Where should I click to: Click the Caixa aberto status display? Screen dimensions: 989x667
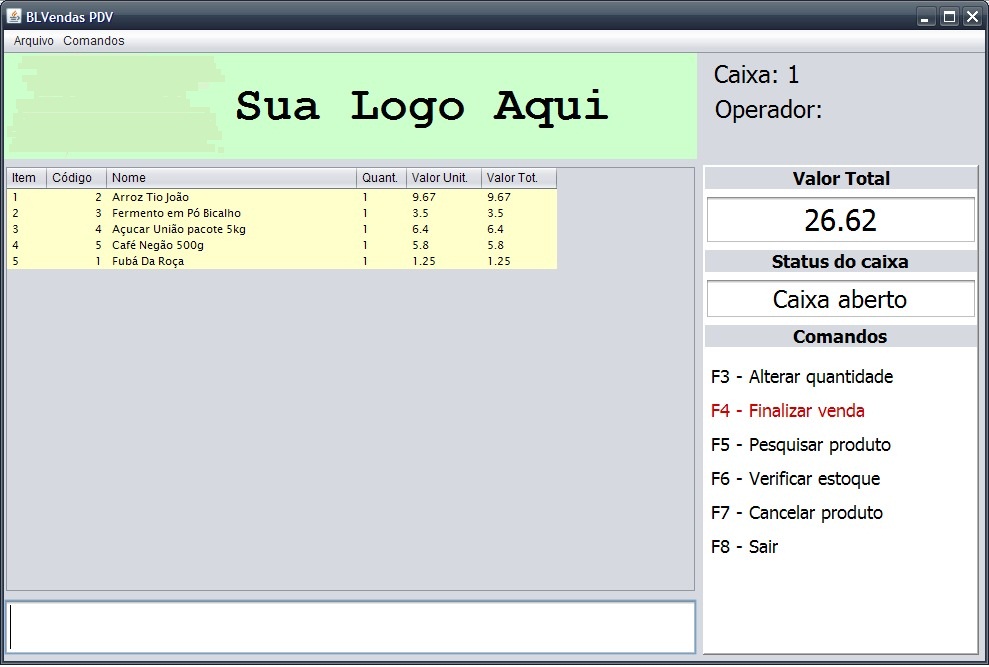tap(840, 298)
